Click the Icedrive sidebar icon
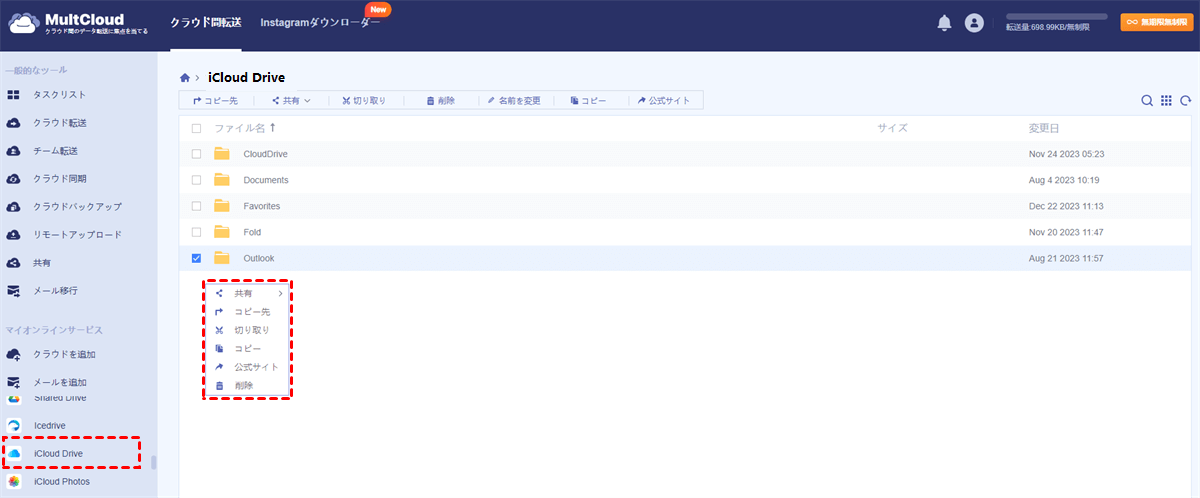The height and width of the screenshot is (498, 1200). click(x=15, y=425)
